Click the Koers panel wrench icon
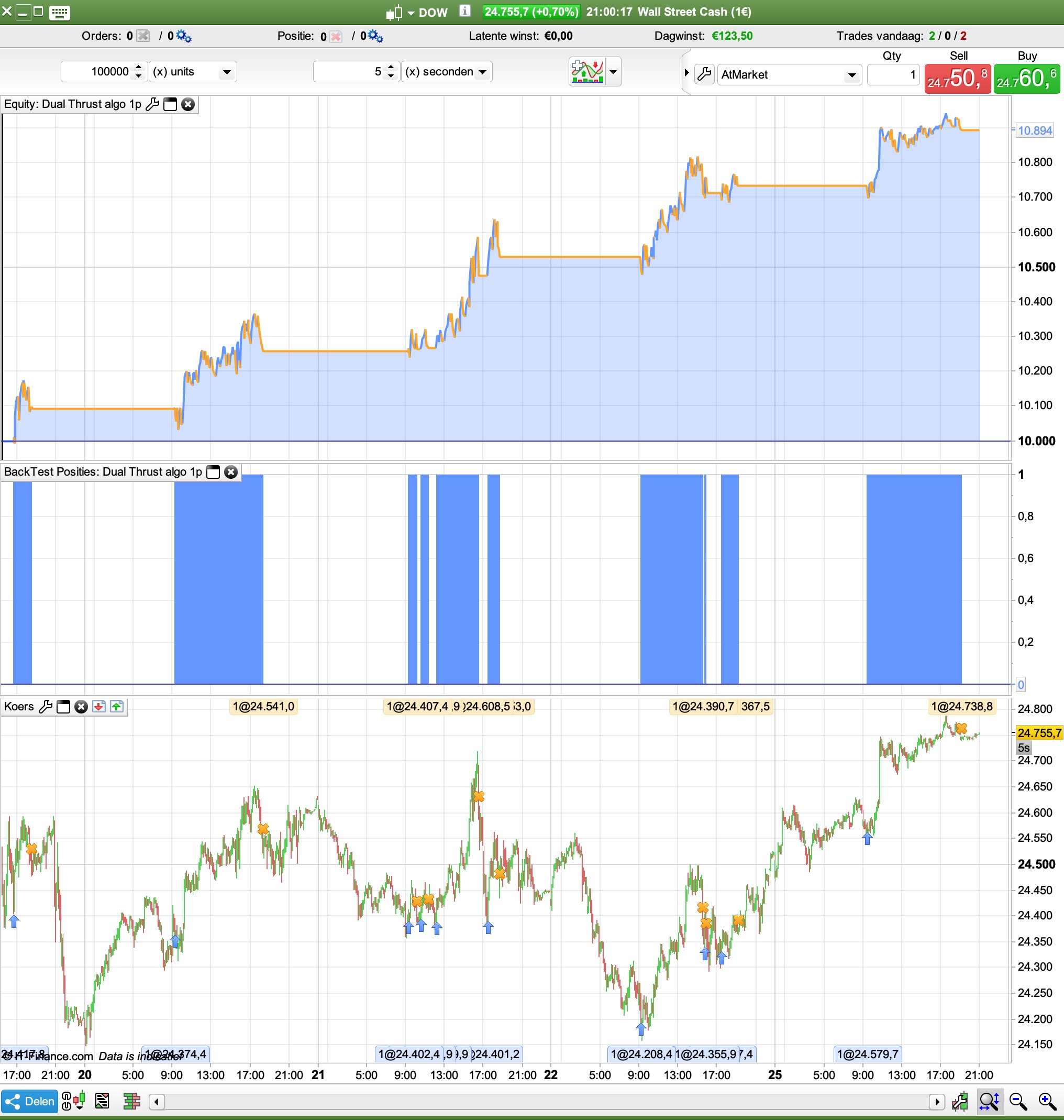 [46, 706]
